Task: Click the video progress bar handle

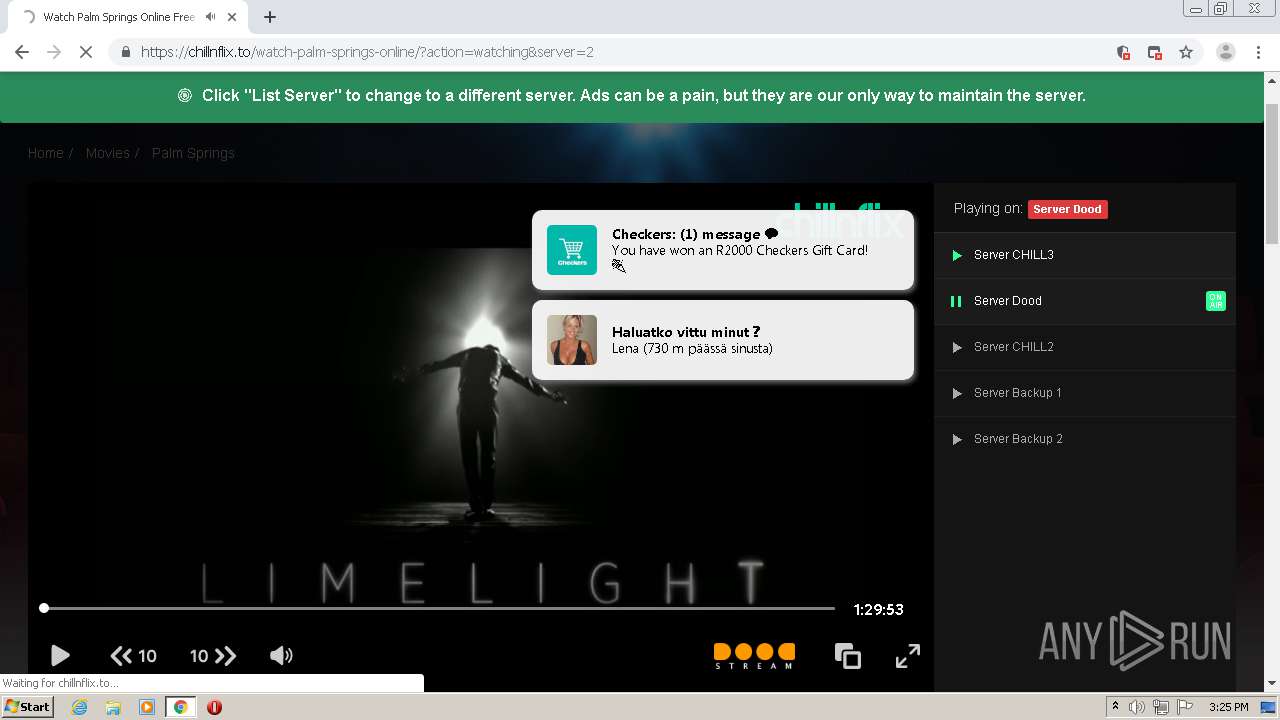Action: click(44, 608)
